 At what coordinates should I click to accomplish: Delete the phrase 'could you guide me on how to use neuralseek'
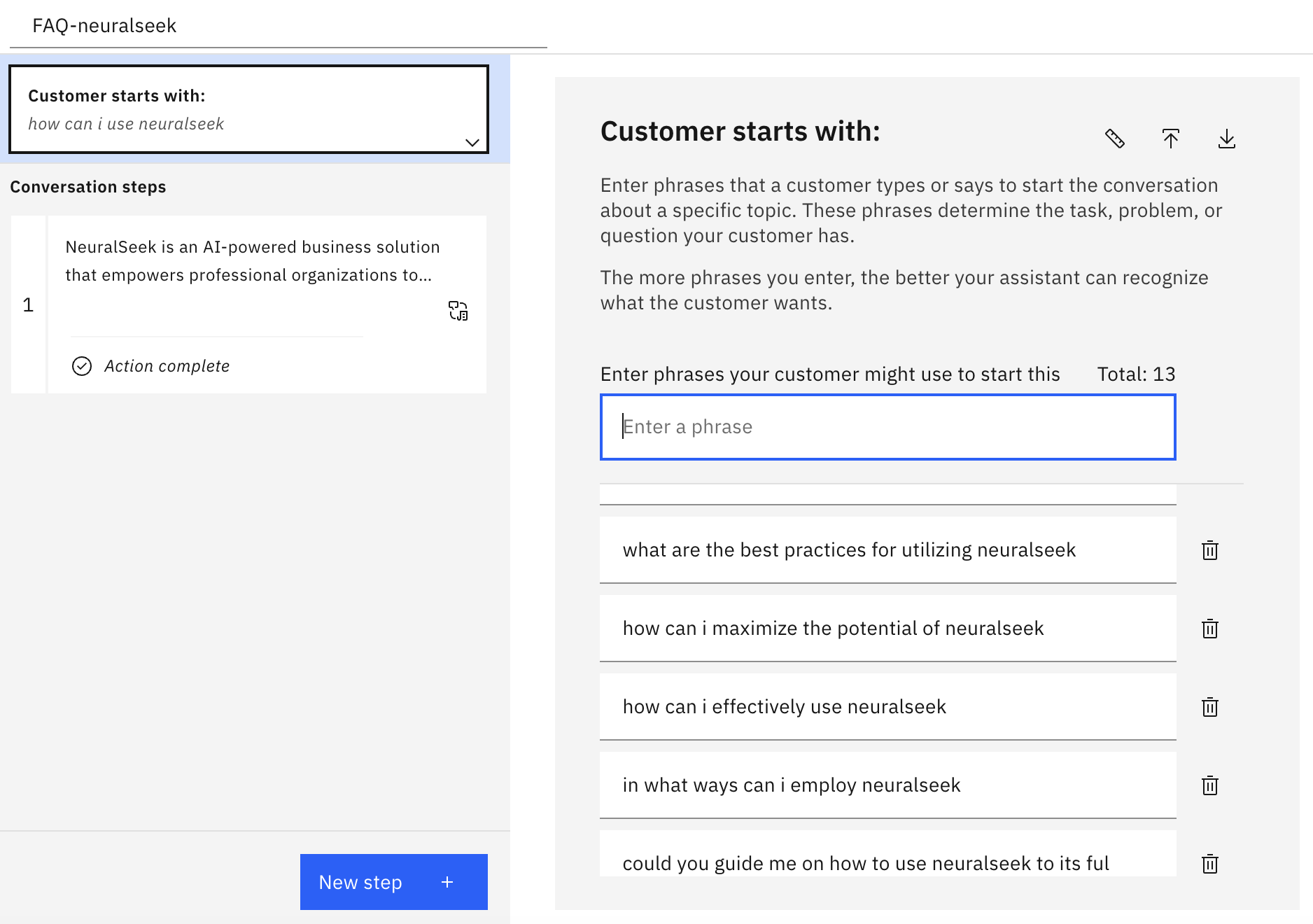coord(1210,864)
